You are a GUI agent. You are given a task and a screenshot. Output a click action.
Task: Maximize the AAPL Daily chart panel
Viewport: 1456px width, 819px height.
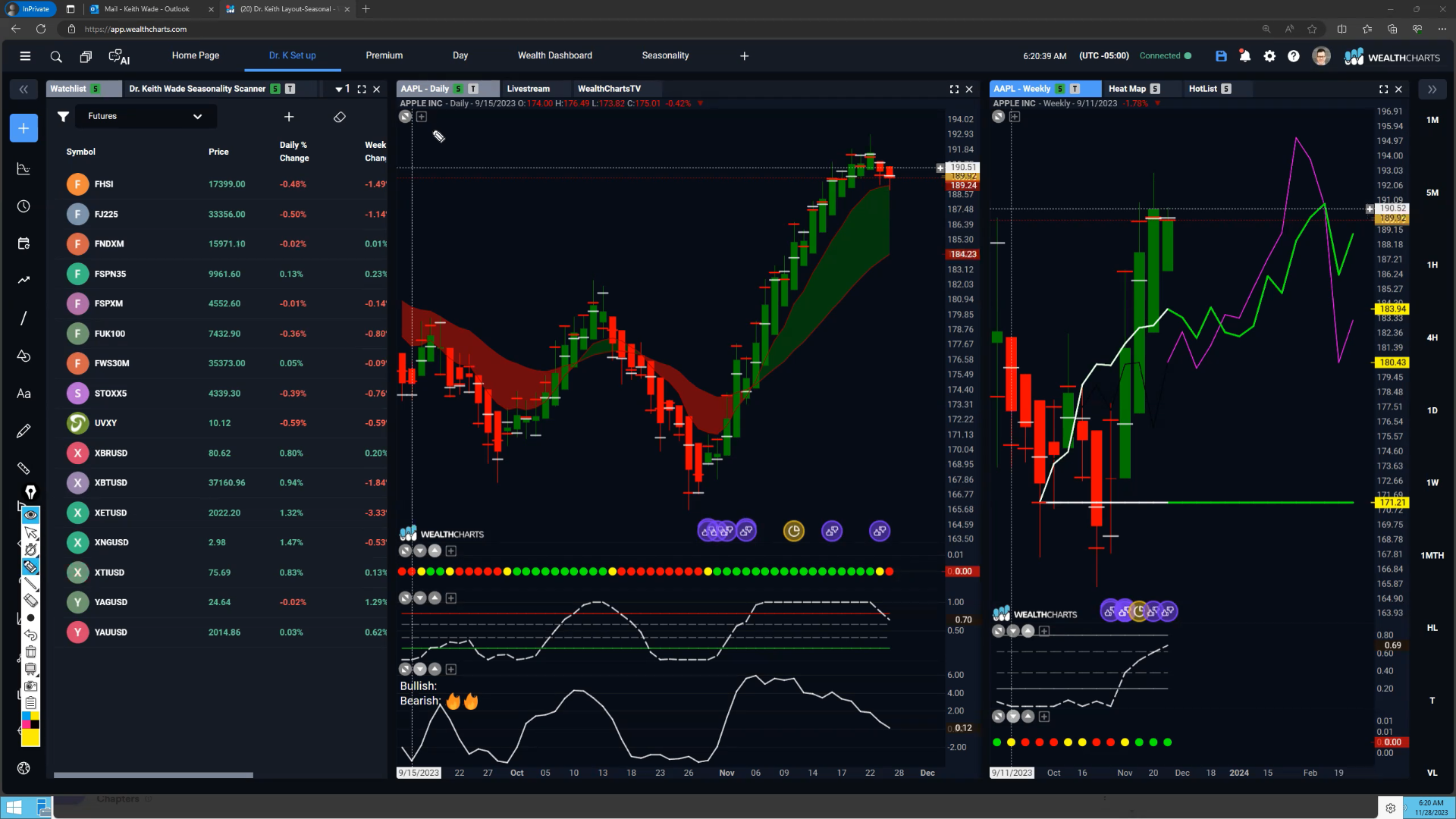(954, 89)
